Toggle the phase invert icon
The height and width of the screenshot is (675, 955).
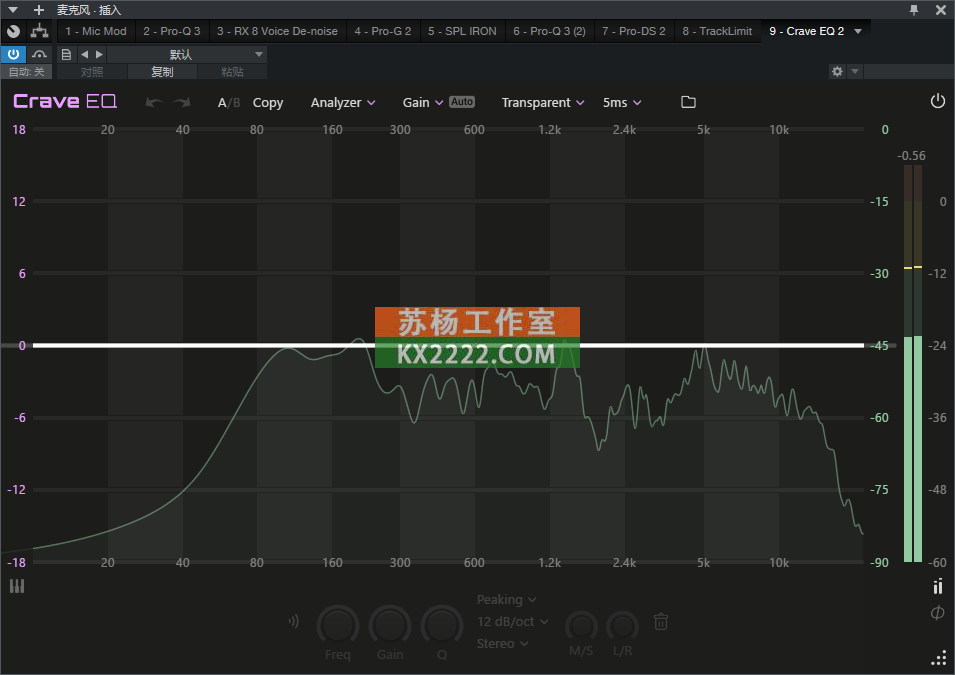pyautogui.click(x=938, y=612)
